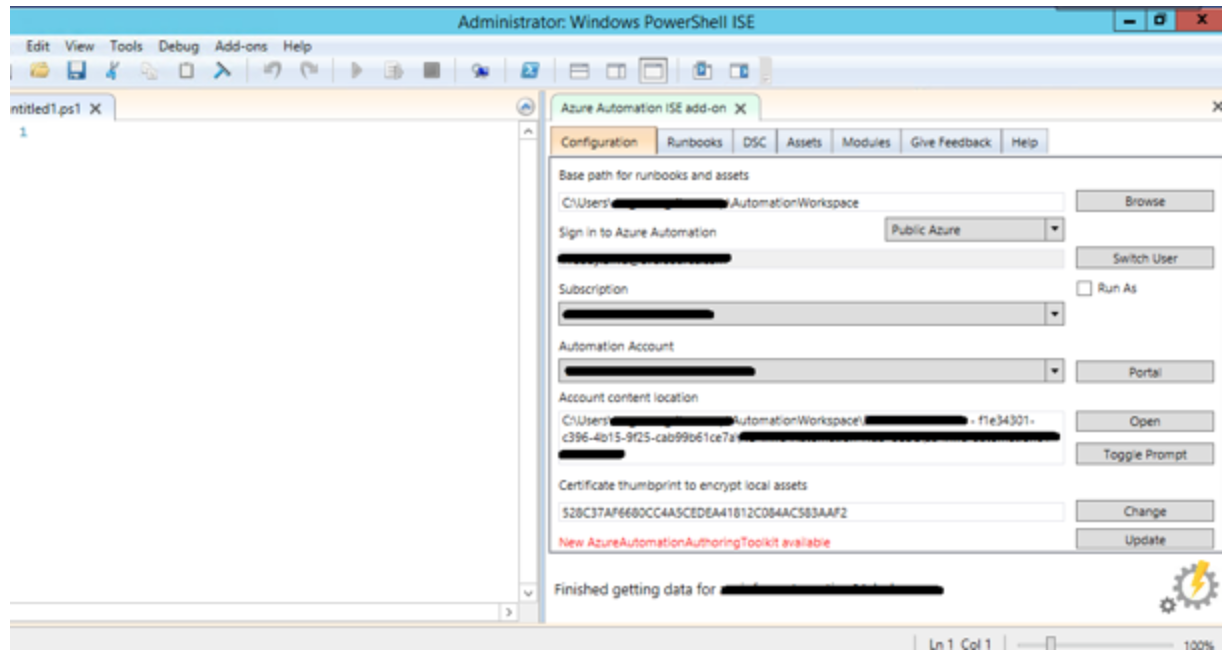The image size is (1230, 660).
Task: Open the Give Feedback tab
Action: click(951, 143)
